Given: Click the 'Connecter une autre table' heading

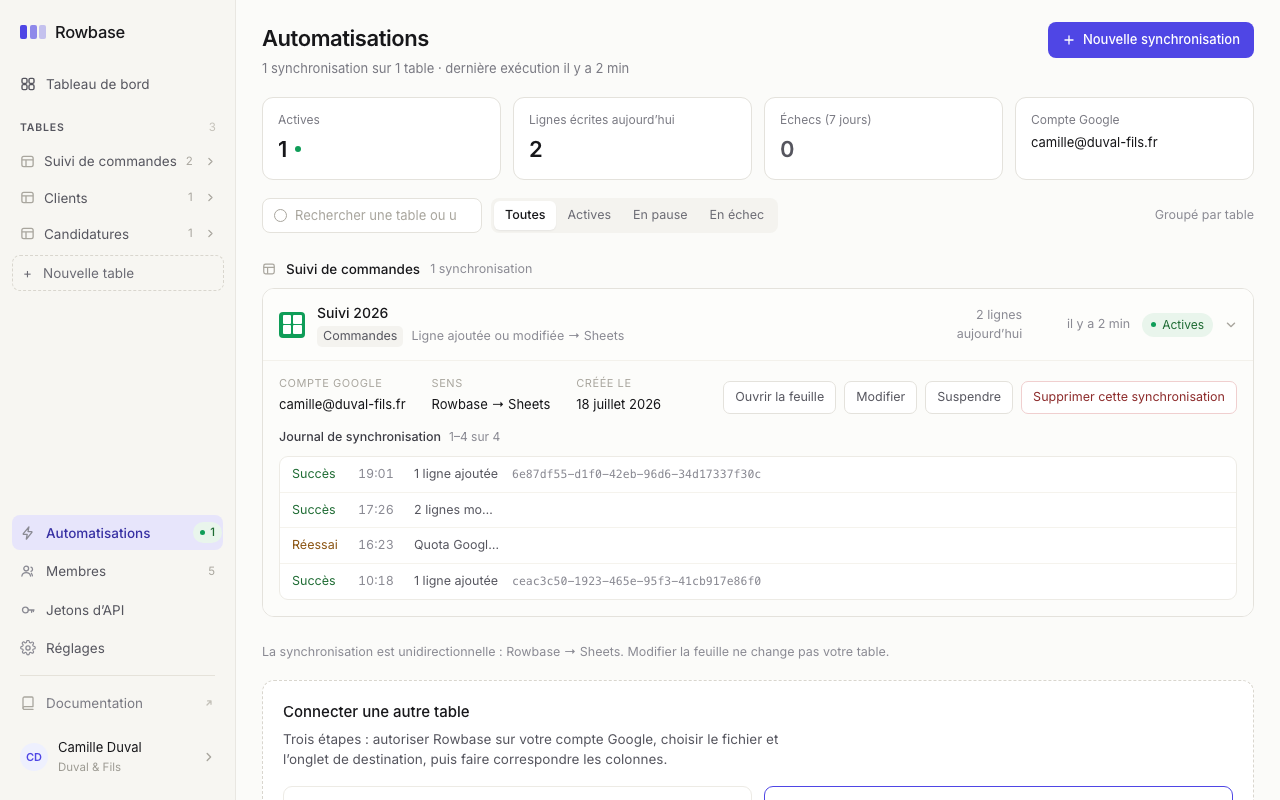Looking at the screenshot, I should (376, 712).
